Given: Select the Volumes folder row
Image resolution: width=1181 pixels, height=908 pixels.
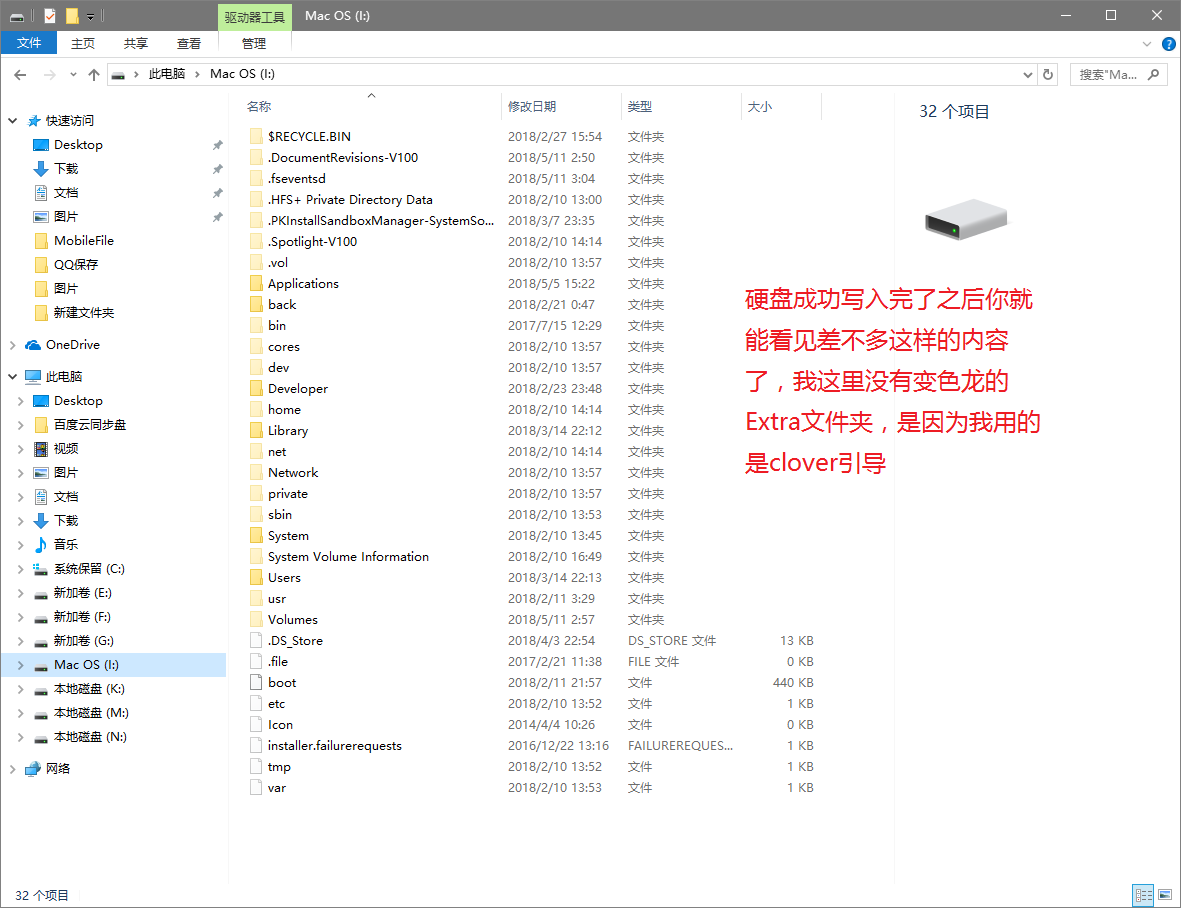Looking at the screenshot, I should coord(531,620).
